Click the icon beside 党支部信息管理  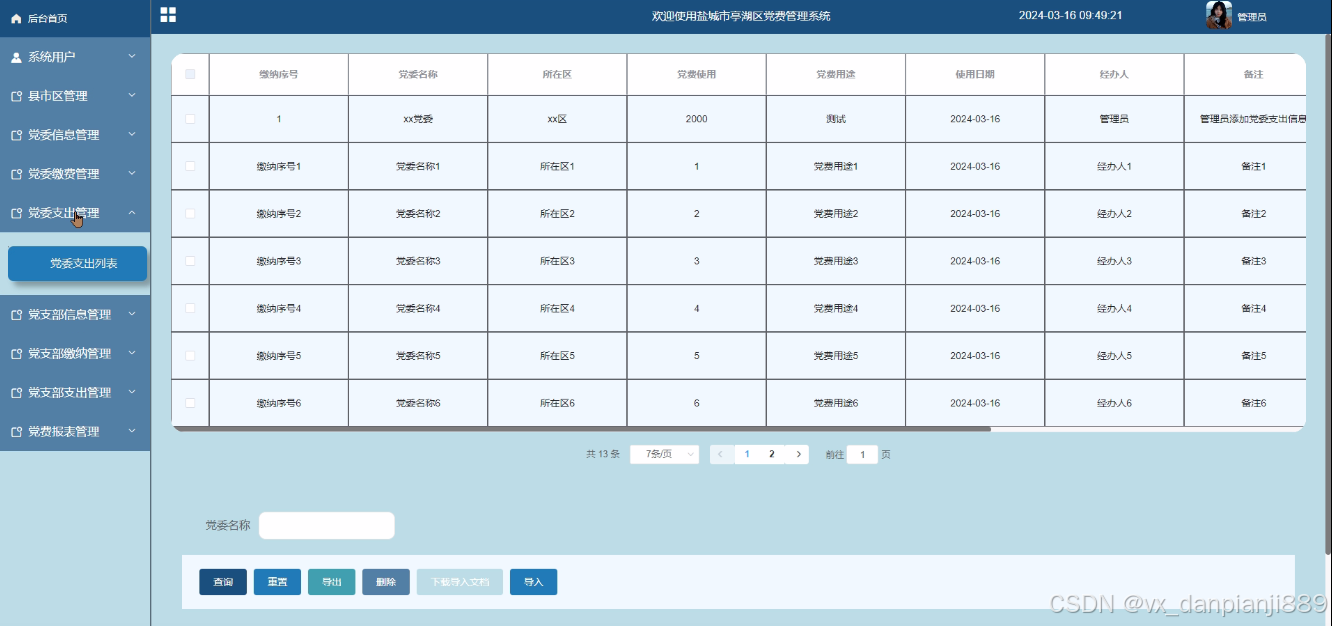click(16, 314)
